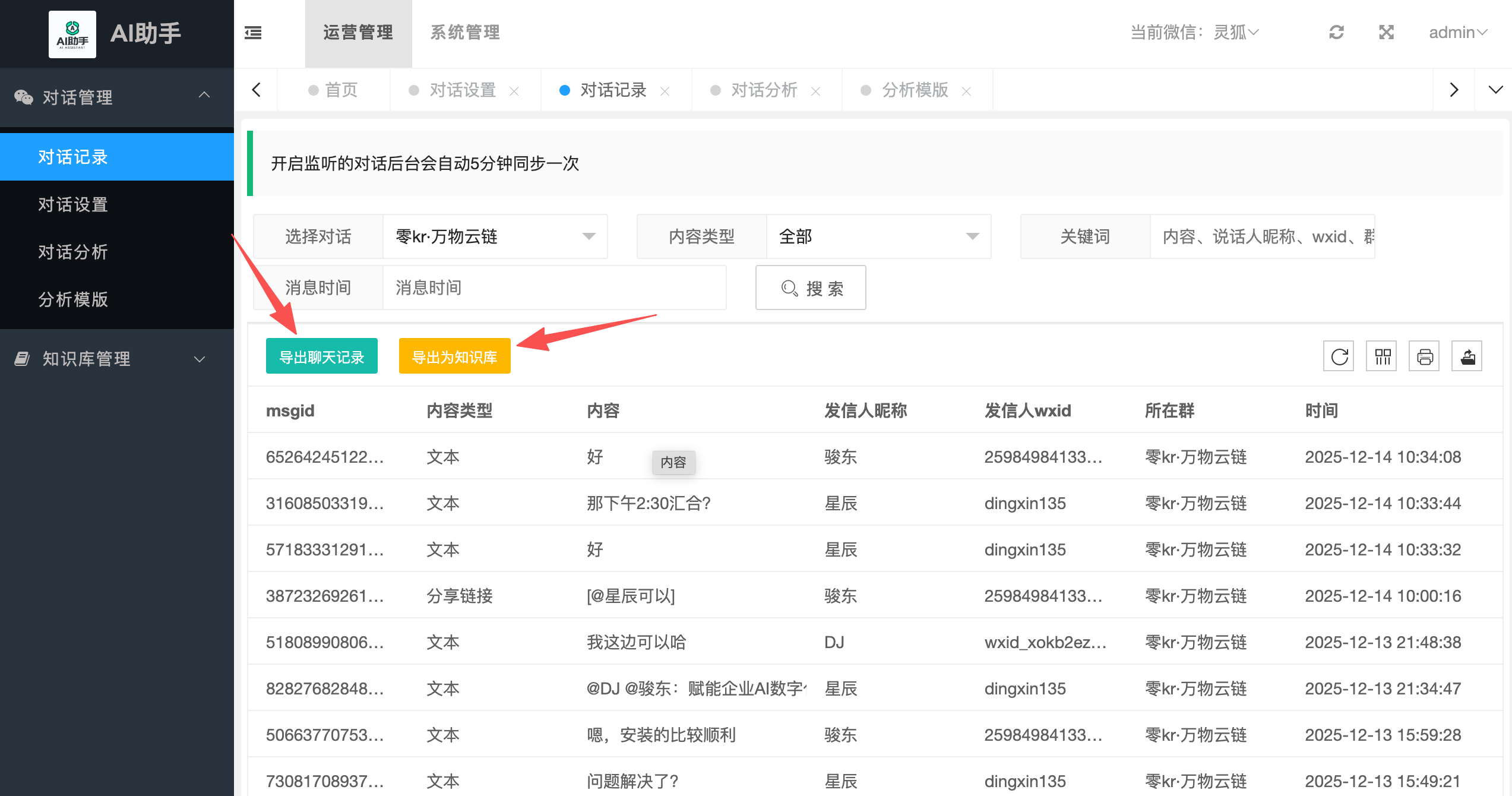Viewport: 1512px width, 796px height.
Task: Click the print icon above the table
Action: [x=1425, y=356]
